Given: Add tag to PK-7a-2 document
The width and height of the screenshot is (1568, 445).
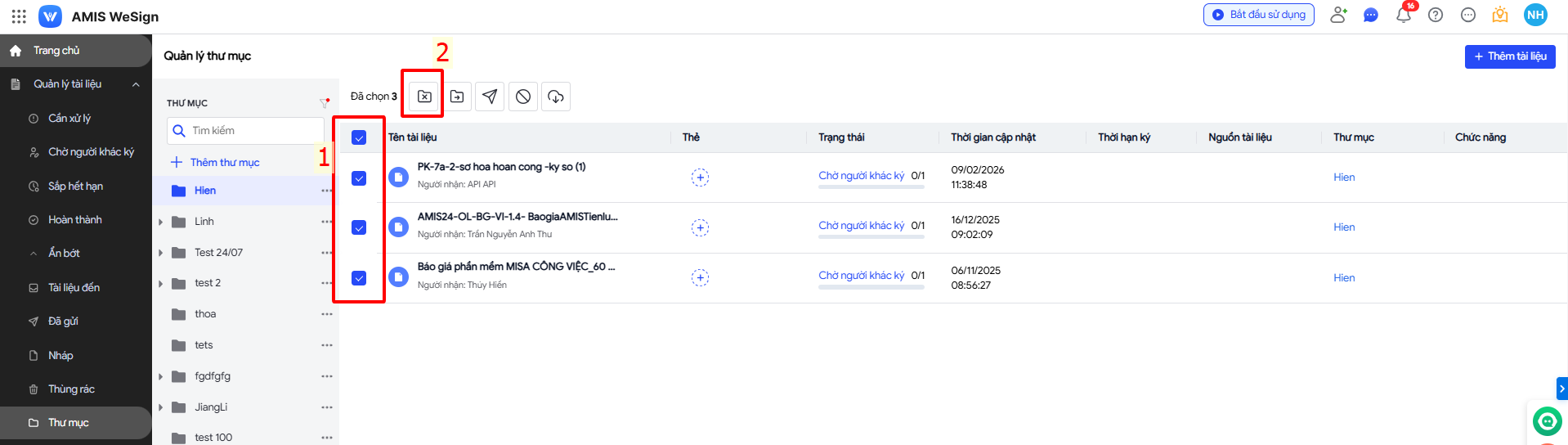Looking at the screenshot, I should coord(700,178).
